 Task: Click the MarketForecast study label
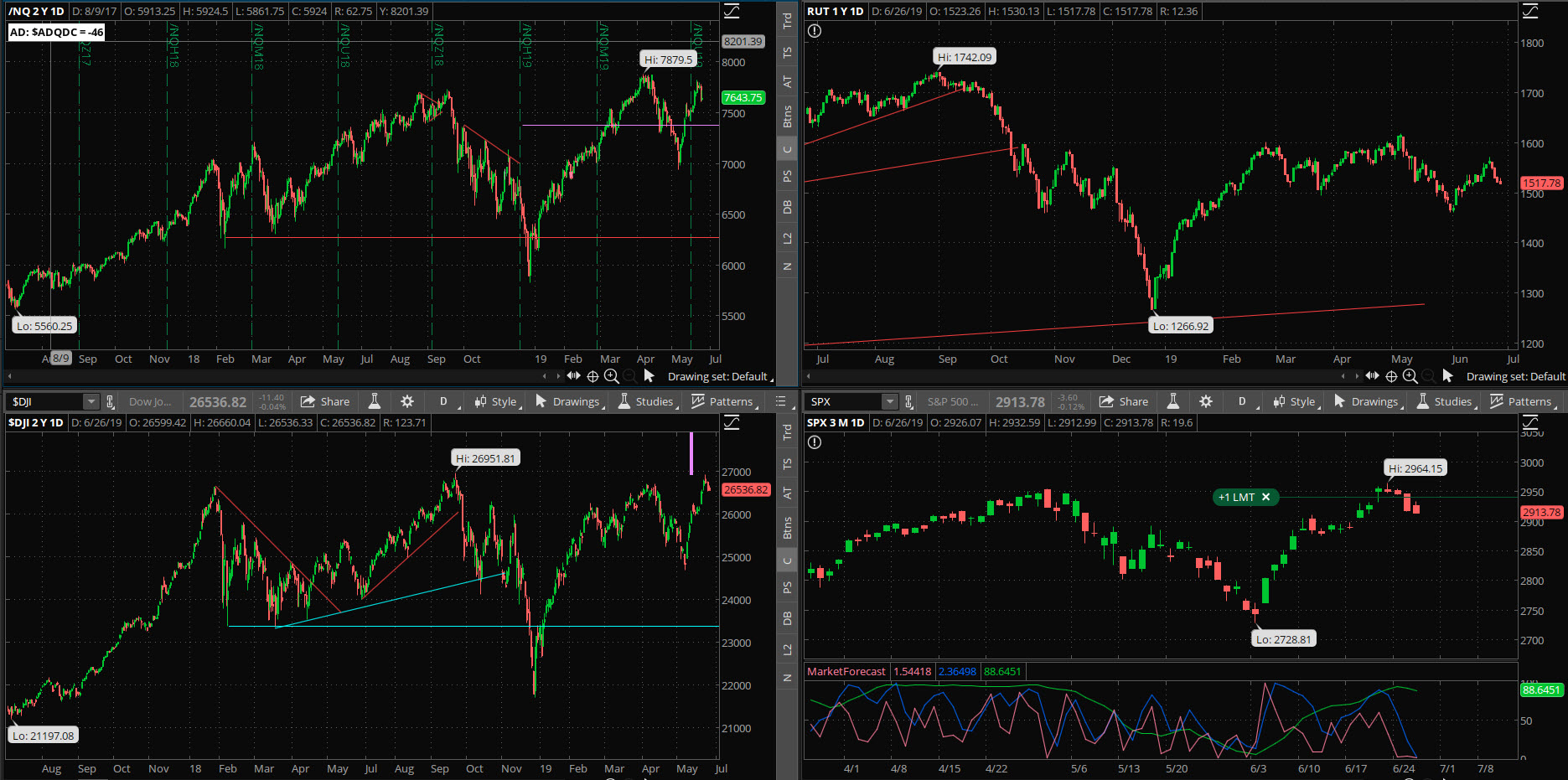click(x=846, y=671)
